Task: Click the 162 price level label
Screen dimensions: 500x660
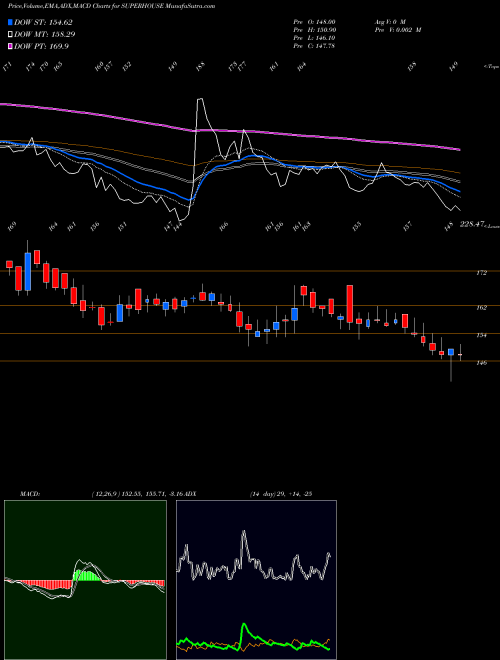Action: (481, 308)
